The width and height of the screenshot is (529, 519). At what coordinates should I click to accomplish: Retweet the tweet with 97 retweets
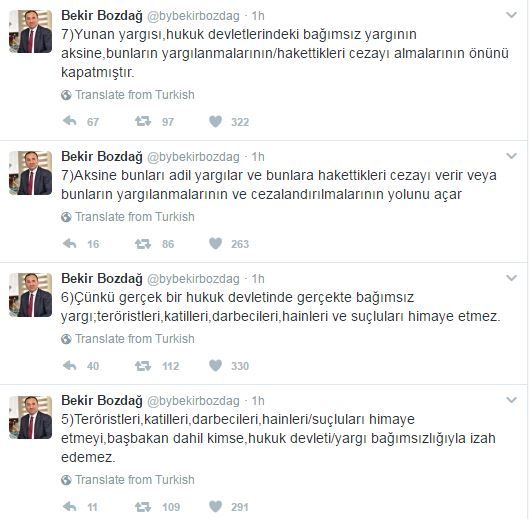(143, 121)
